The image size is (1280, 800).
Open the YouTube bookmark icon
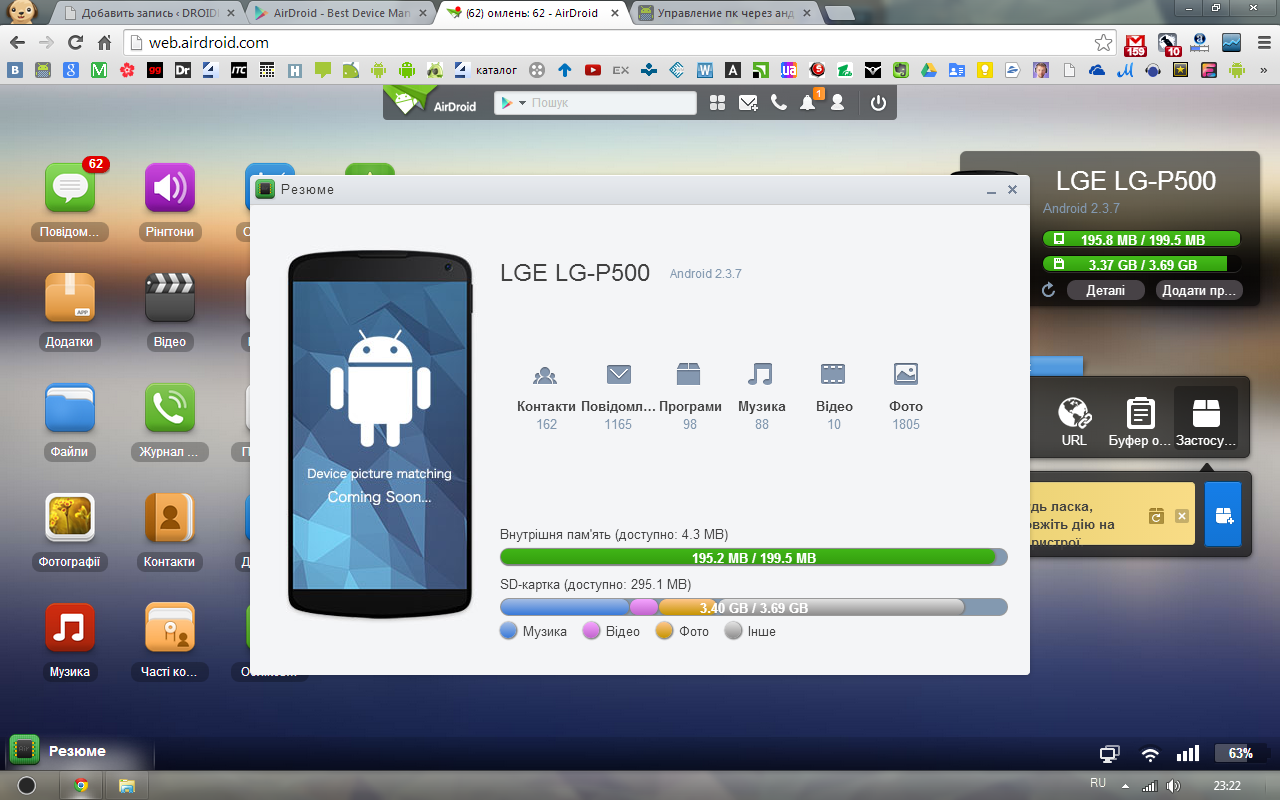(593, 70)
